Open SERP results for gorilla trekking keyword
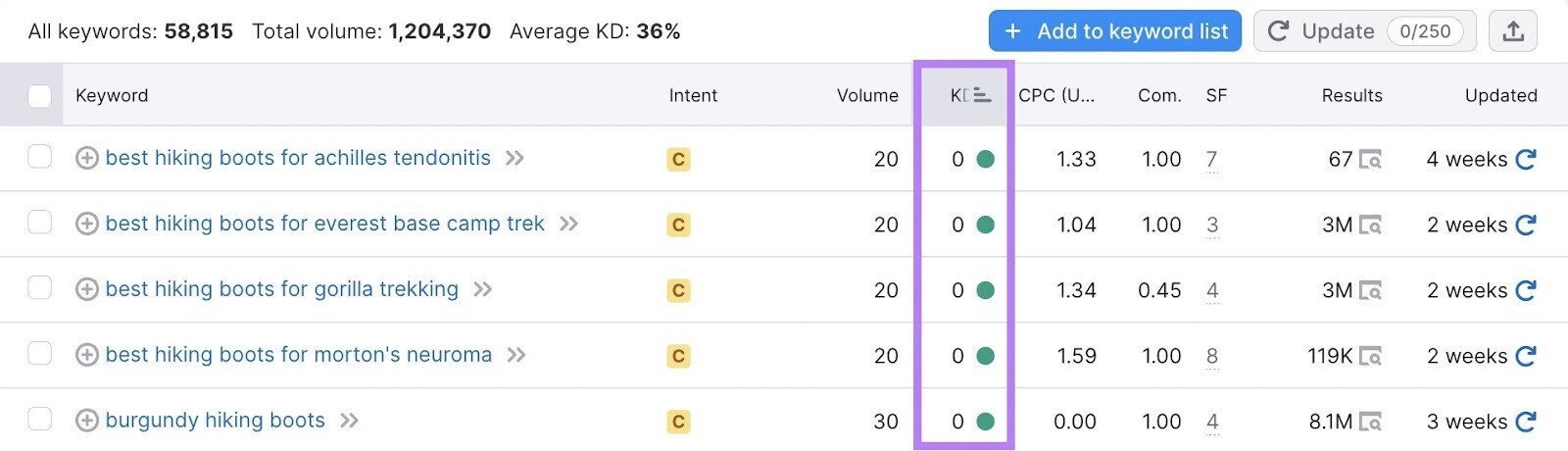The image size is (1568, 451). (1370, 291)
